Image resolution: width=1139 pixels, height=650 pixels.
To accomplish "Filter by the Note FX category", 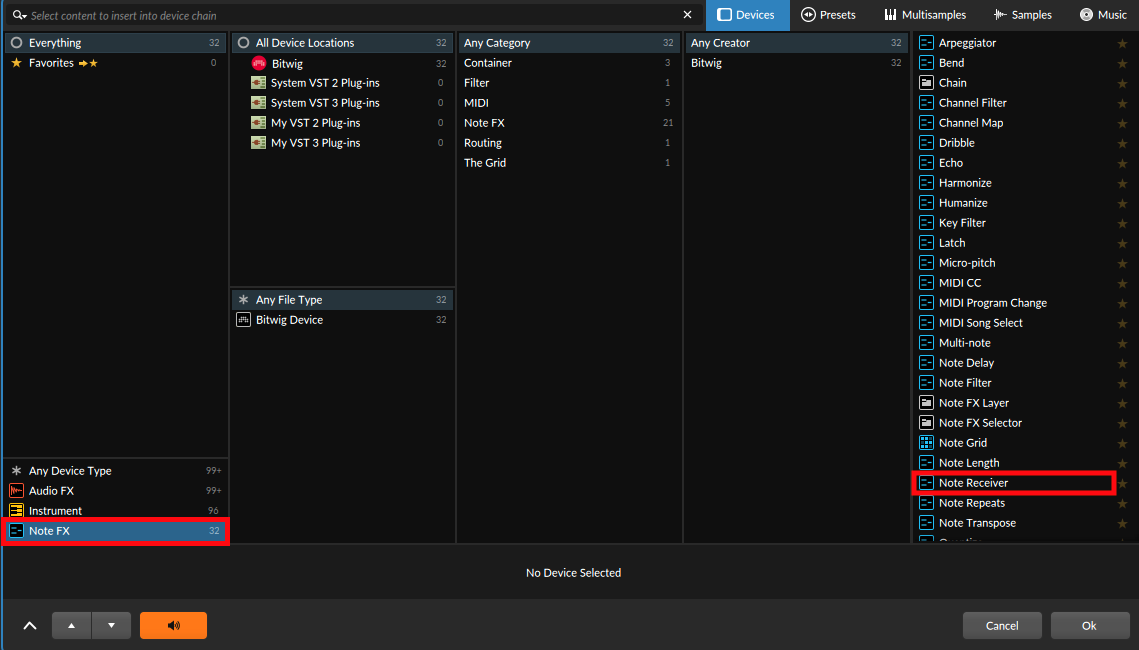I will (x=569, y=123).
